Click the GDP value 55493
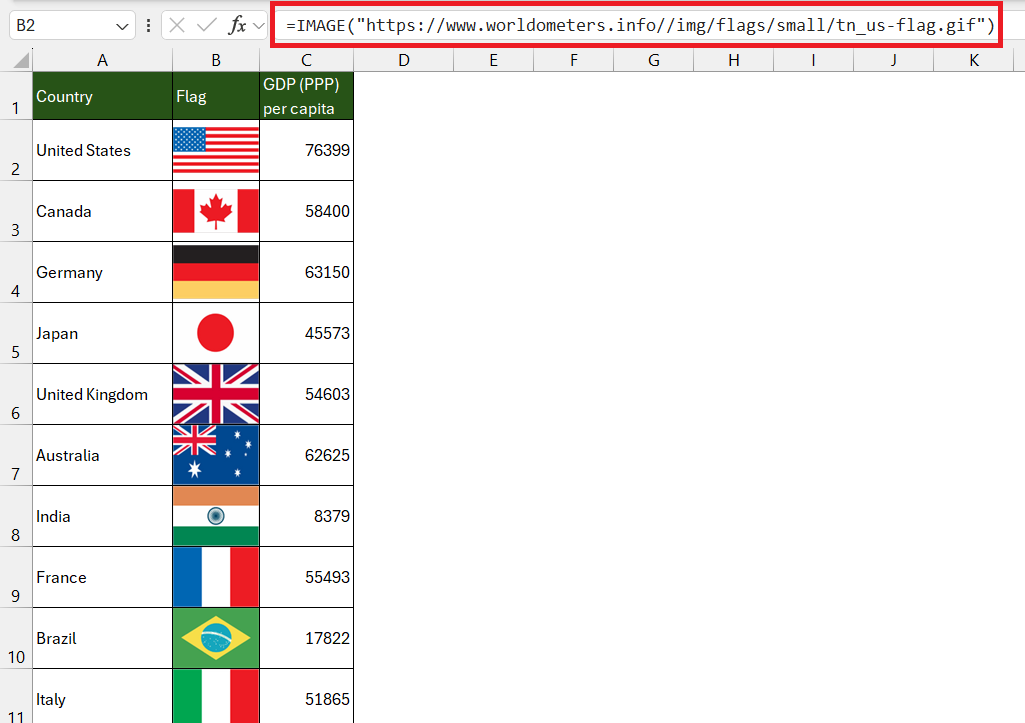Viewport: 1025px width, 723px height. [307, 577]
